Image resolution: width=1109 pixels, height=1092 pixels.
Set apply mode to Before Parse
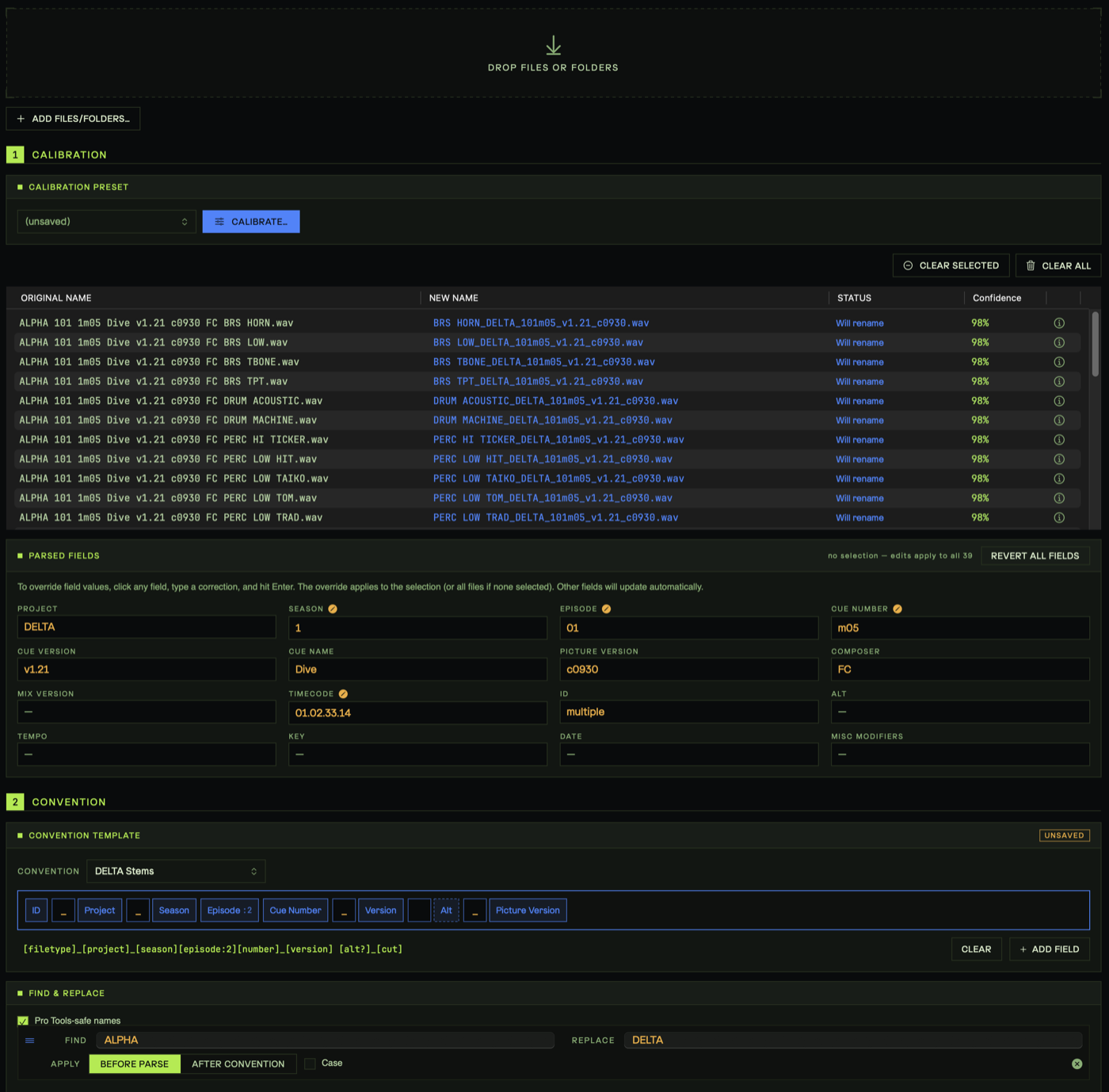click(135, 1063)
